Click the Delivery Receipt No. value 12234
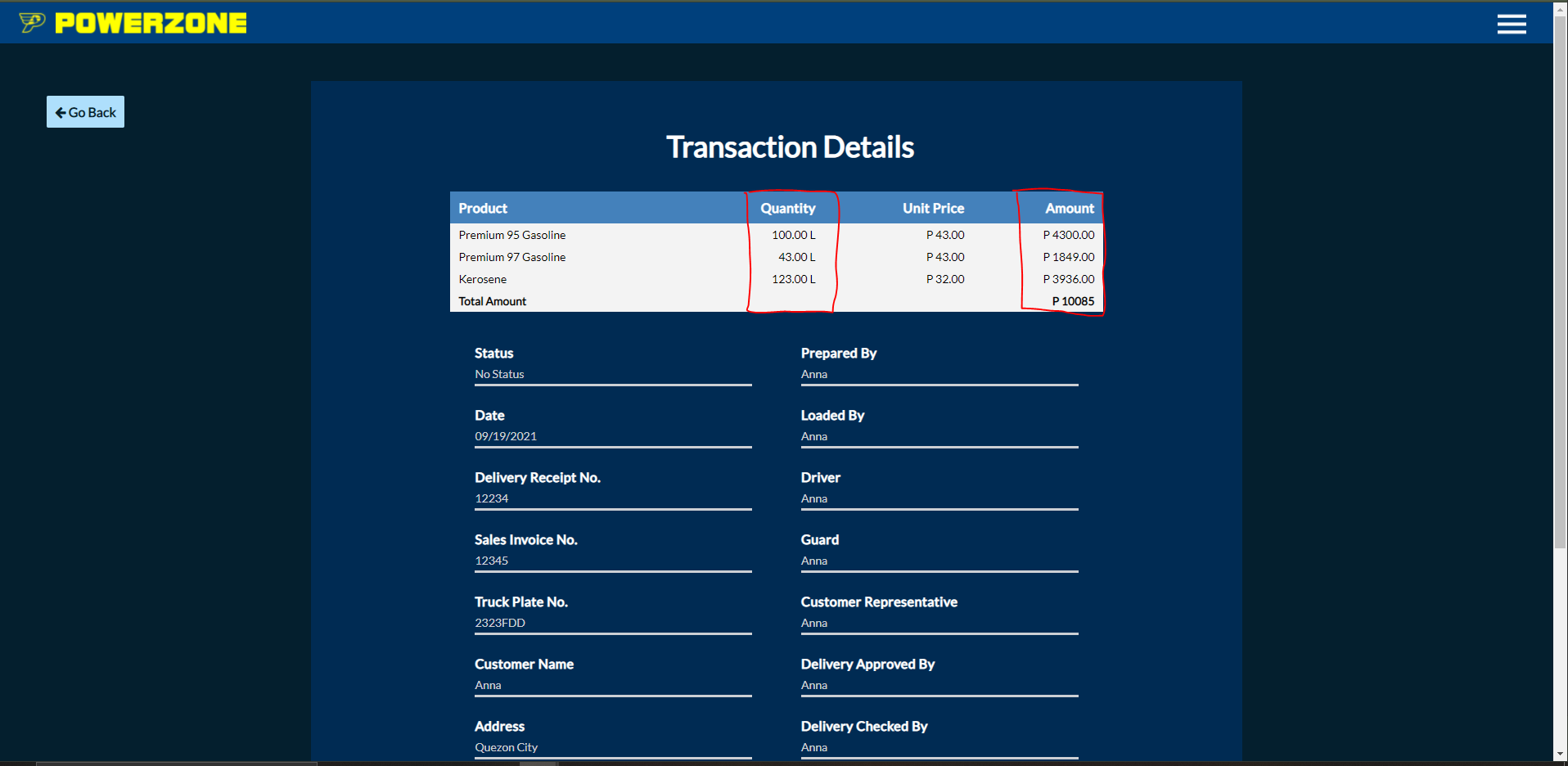 point(491,498)
